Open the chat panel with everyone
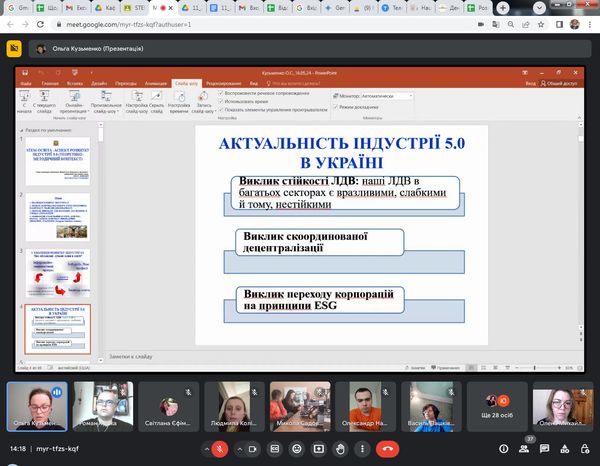The image size is (600, 466). pyautogui.click(x=546, y=449)
